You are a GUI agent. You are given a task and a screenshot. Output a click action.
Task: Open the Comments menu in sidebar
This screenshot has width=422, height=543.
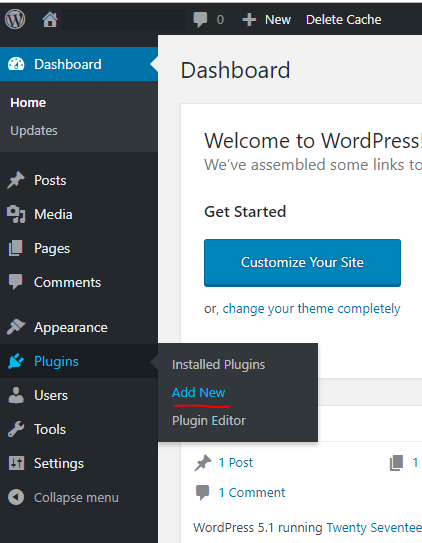68,283
